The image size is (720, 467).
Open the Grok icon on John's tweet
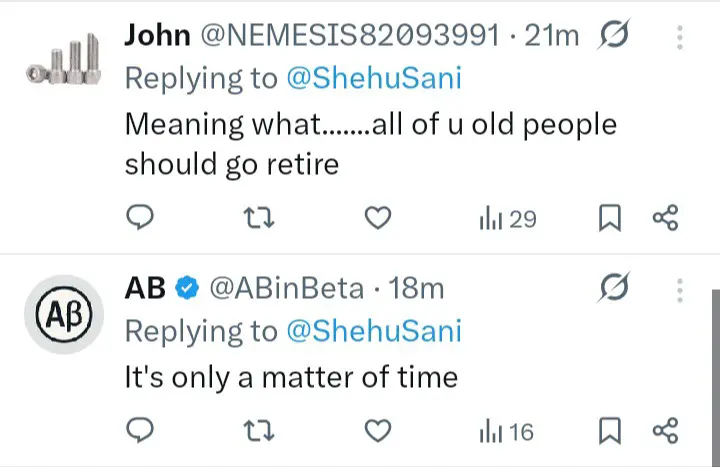[x=612, y=37]
